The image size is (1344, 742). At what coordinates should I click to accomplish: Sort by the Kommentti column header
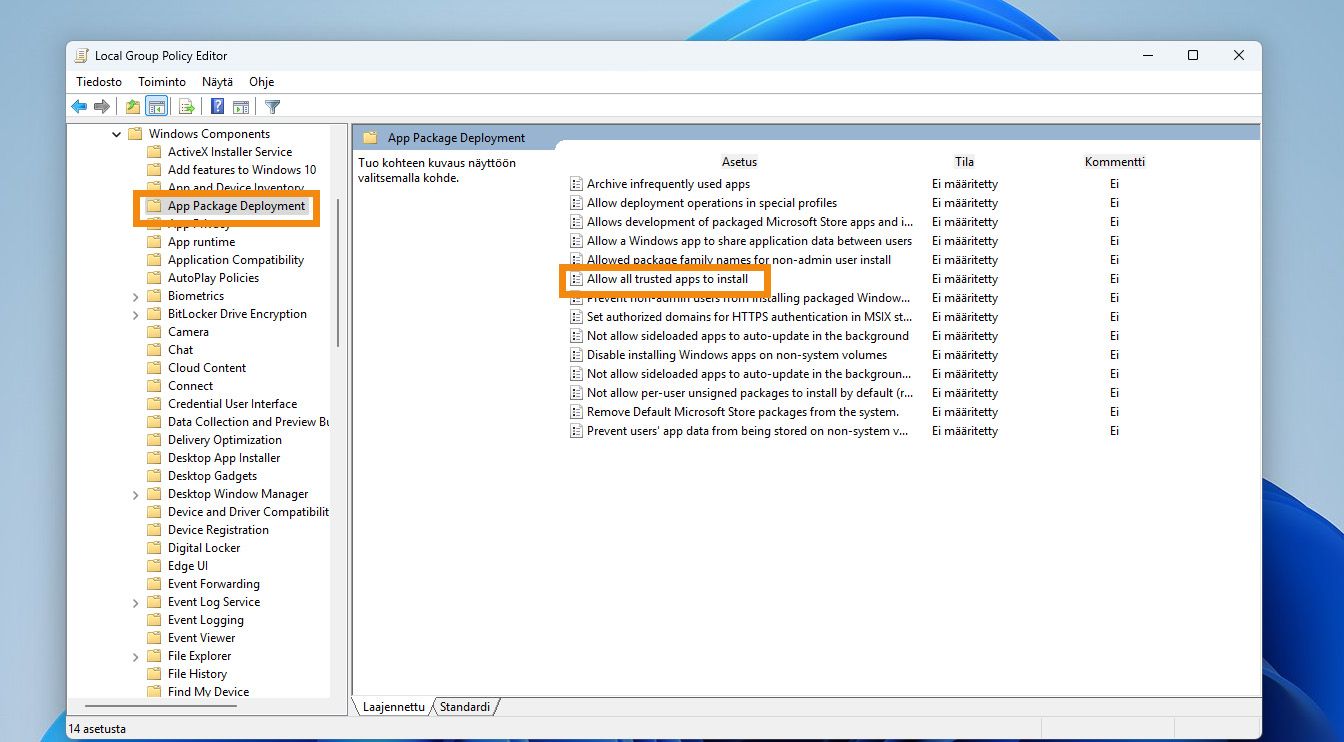1114,162
